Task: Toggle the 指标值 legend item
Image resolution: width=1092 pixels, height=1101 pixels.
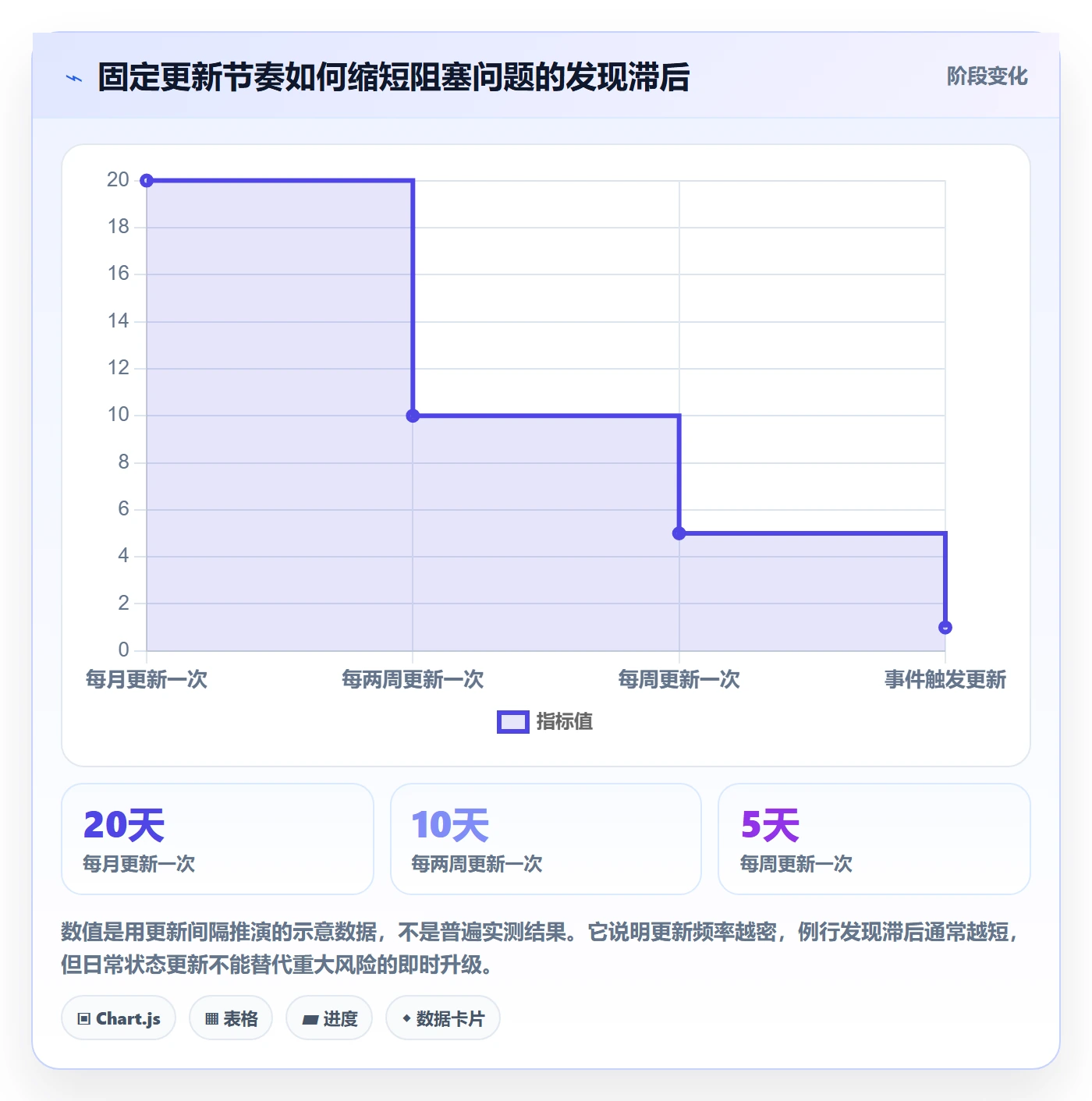Action: click(545, 722)
